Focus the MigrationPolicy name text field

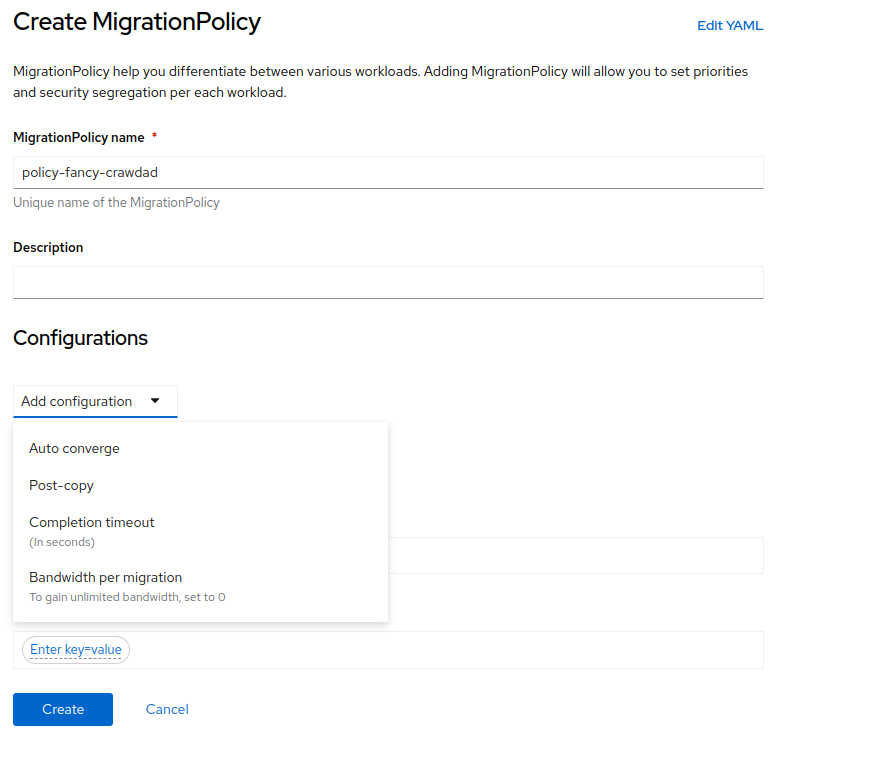(x=388, y=172)
